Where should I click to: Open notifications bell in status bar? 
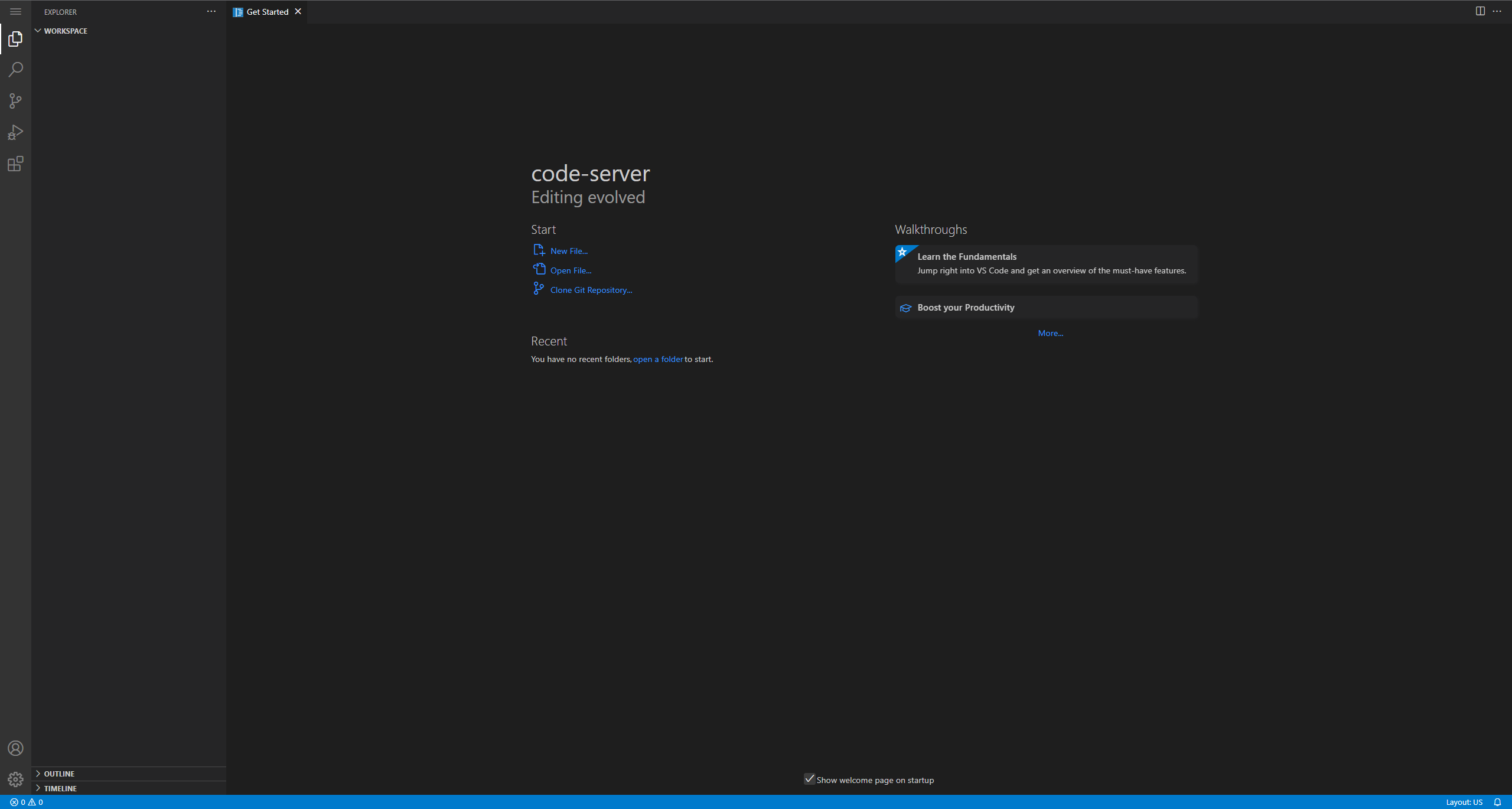(1497, 802)
